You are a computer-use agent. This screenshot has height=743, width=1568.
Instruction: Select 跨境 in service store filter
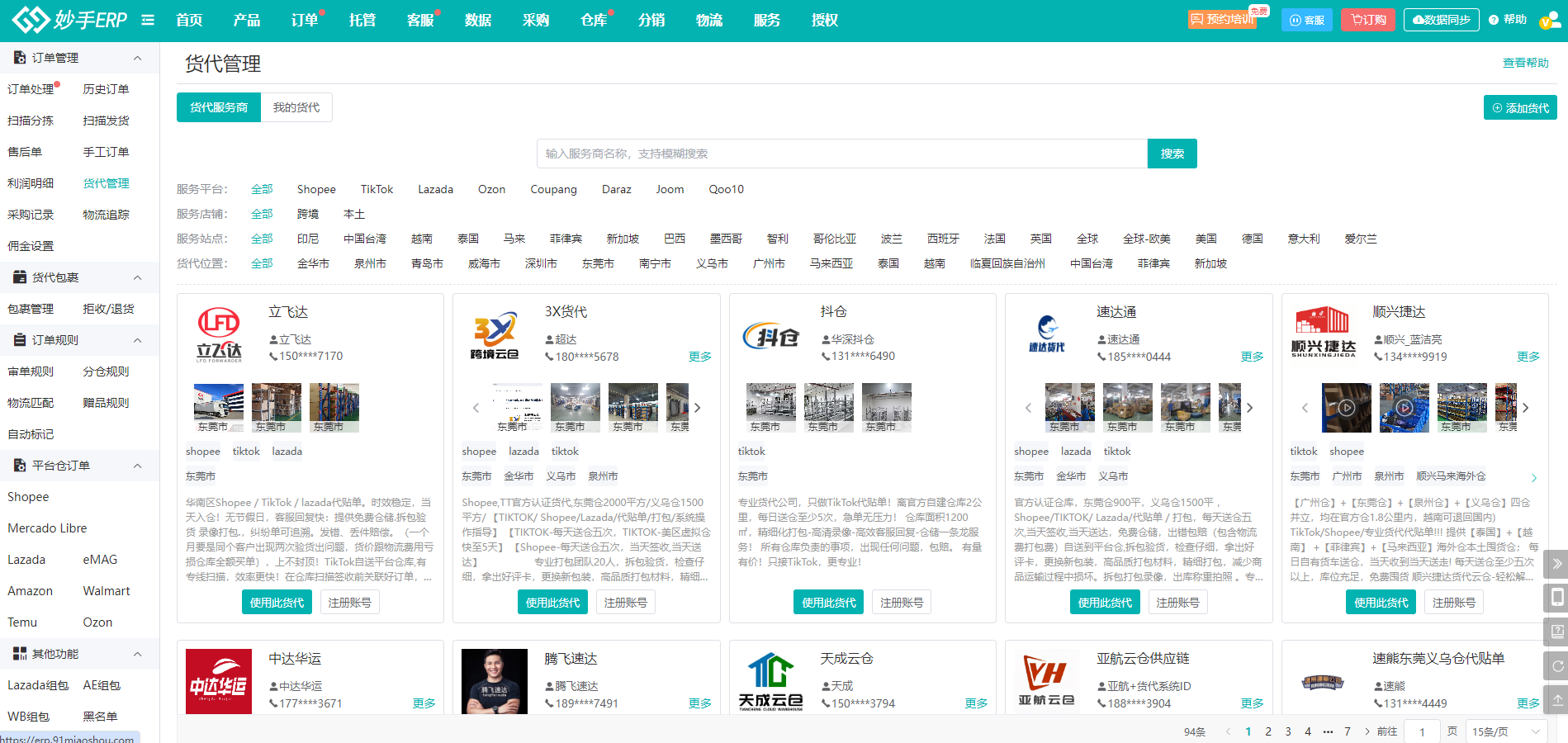tap(308, 214)
